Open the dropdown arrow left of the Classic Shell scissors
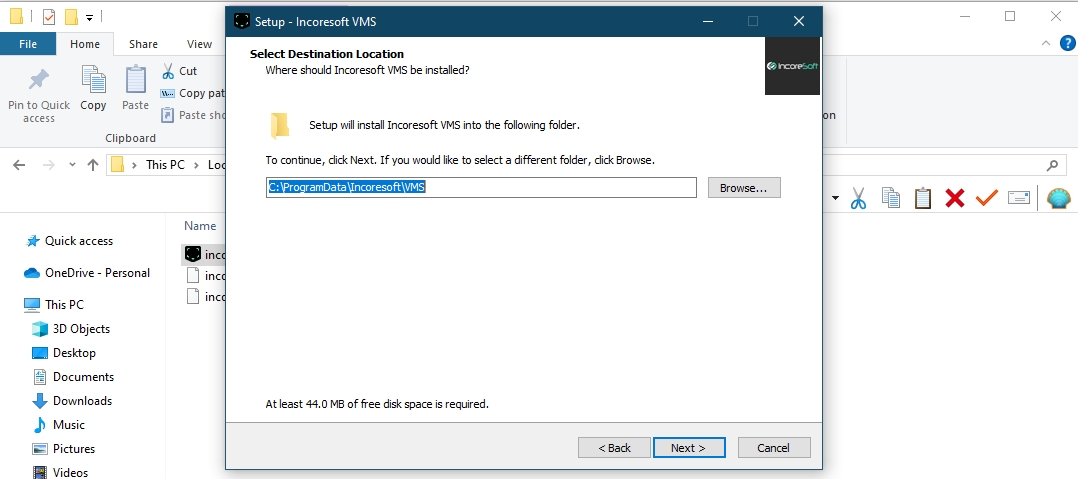1078x479 pixels. 835,199
